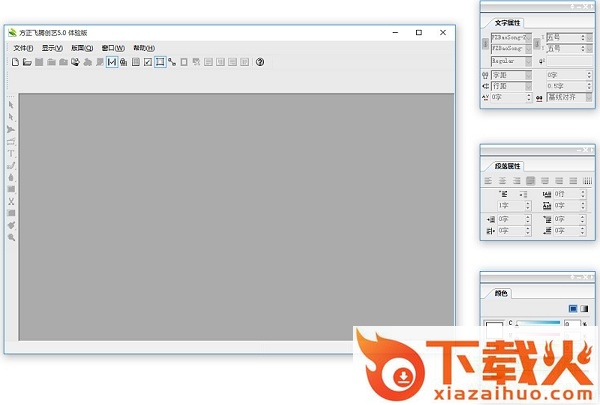
Task: Select the arrow selection tool
Action: tap(12, 104)
